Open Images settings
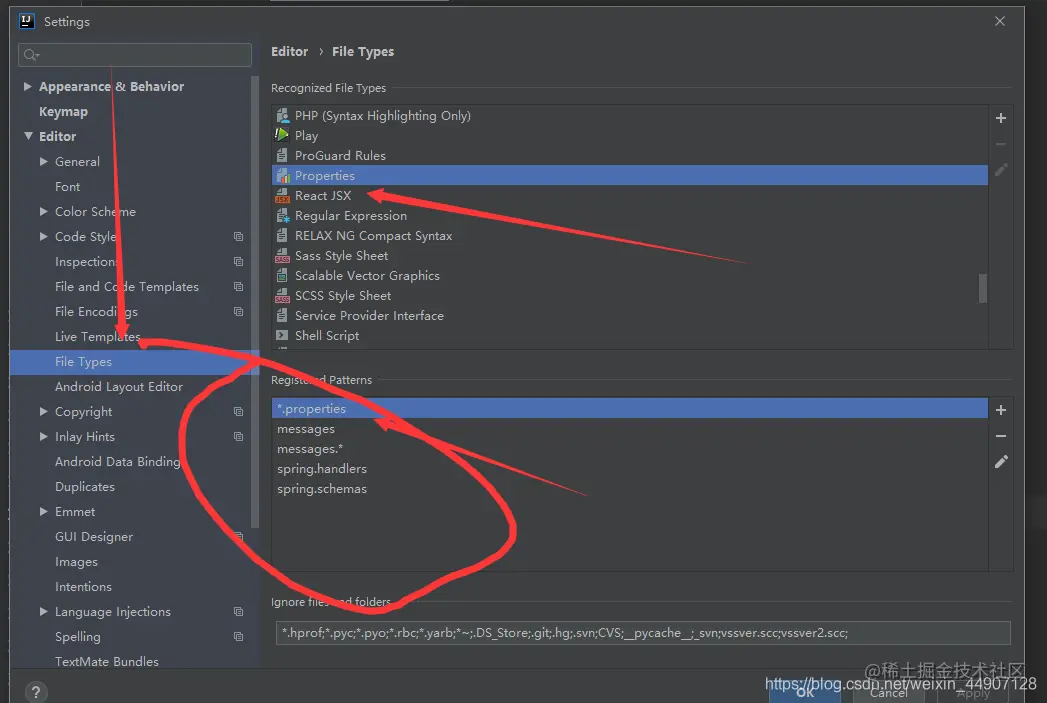This screenshot has height=703, width=1047. point(76,562)
